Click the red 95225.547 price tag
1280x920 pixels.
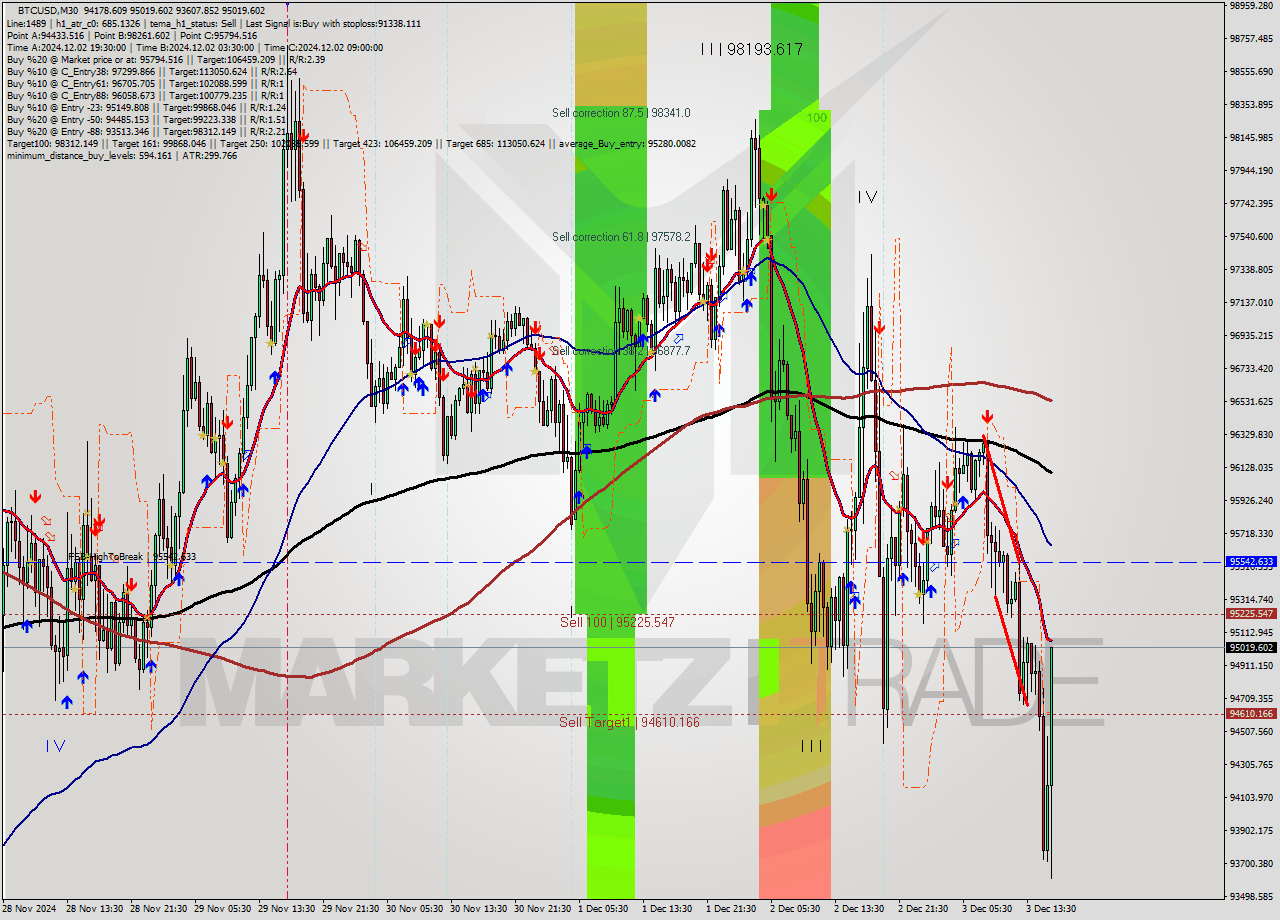tap(1251, 614)
